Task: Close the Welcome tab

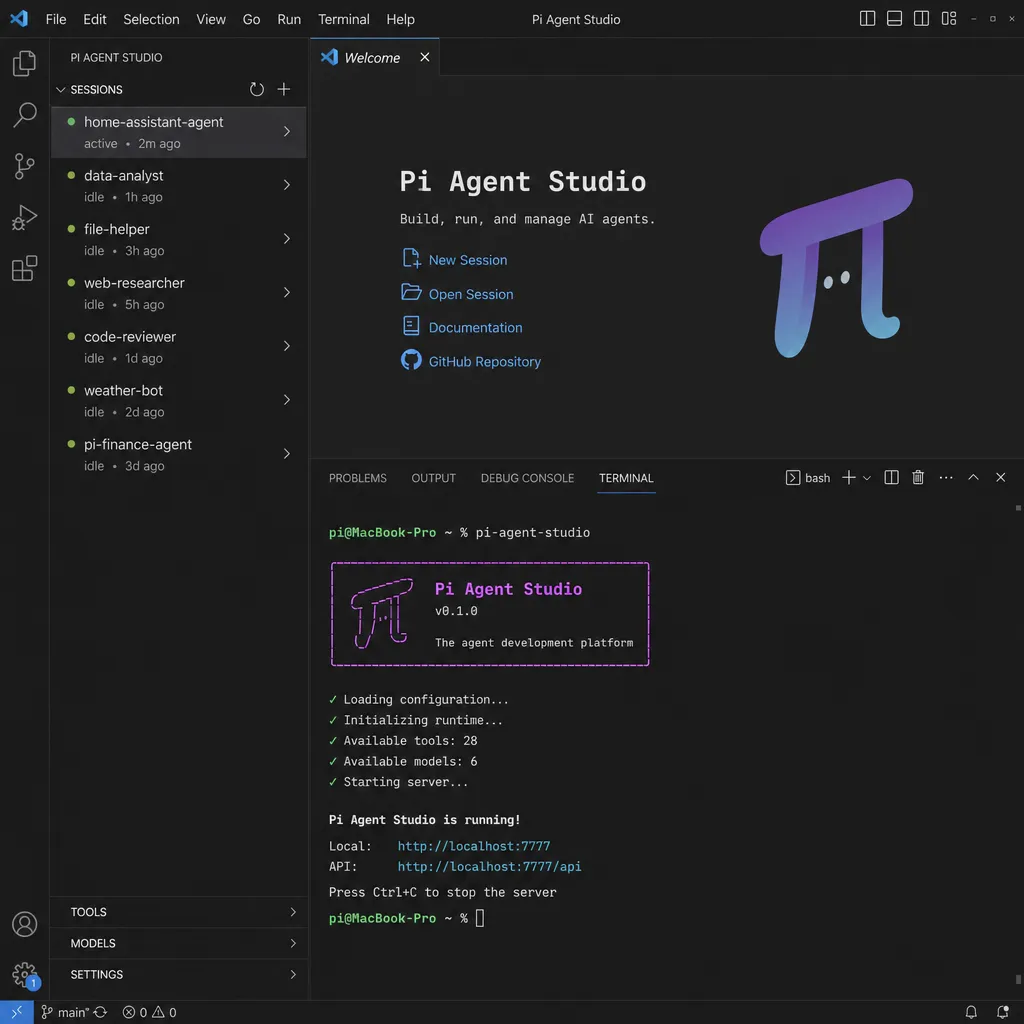Action: click(x=424, y=57)
